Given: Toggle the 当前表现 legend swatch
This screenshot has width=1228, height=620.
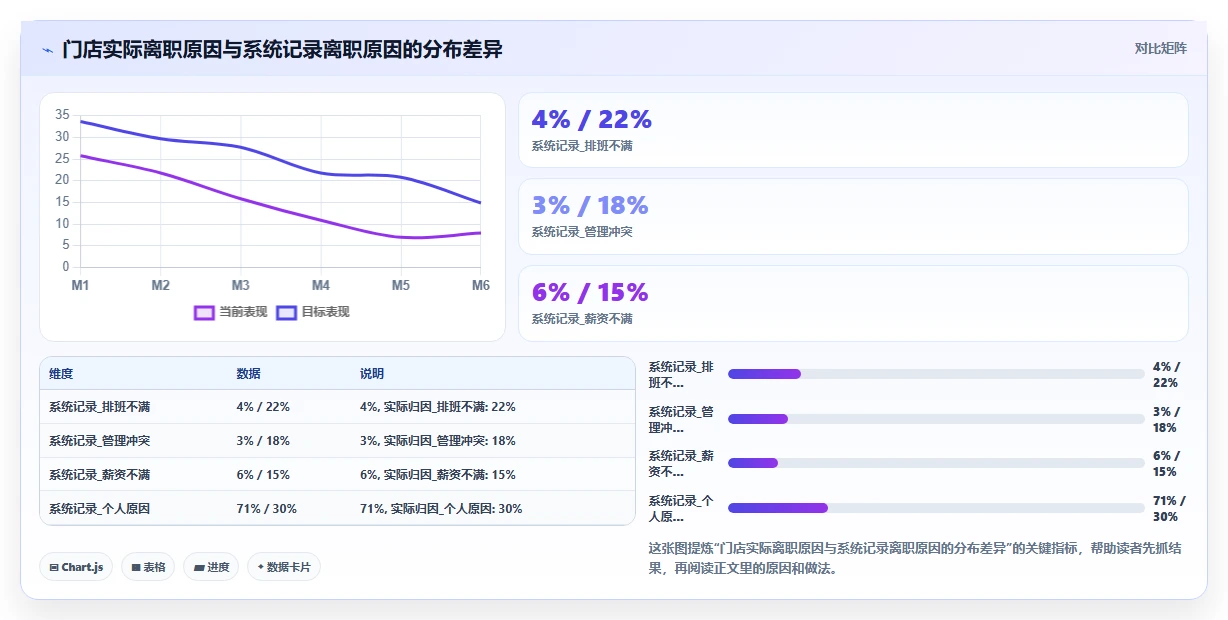Looking at the screenshot, I should [204, 312].
